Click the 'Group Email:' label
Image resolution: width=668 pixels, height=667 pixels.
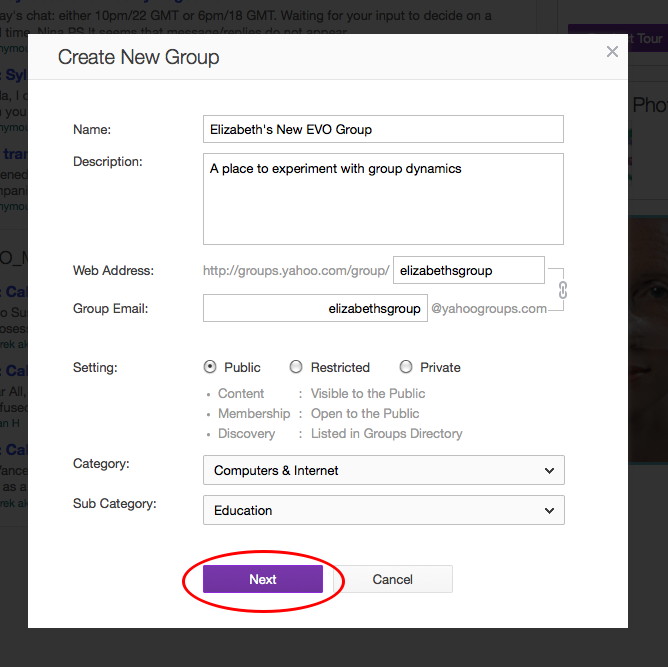click(110, 308)
